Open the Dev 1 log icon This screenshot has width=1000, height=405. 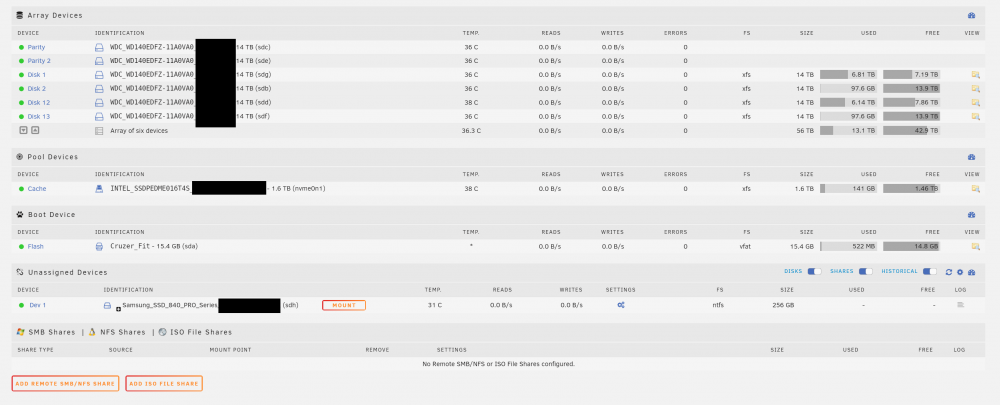pos(960,306)
